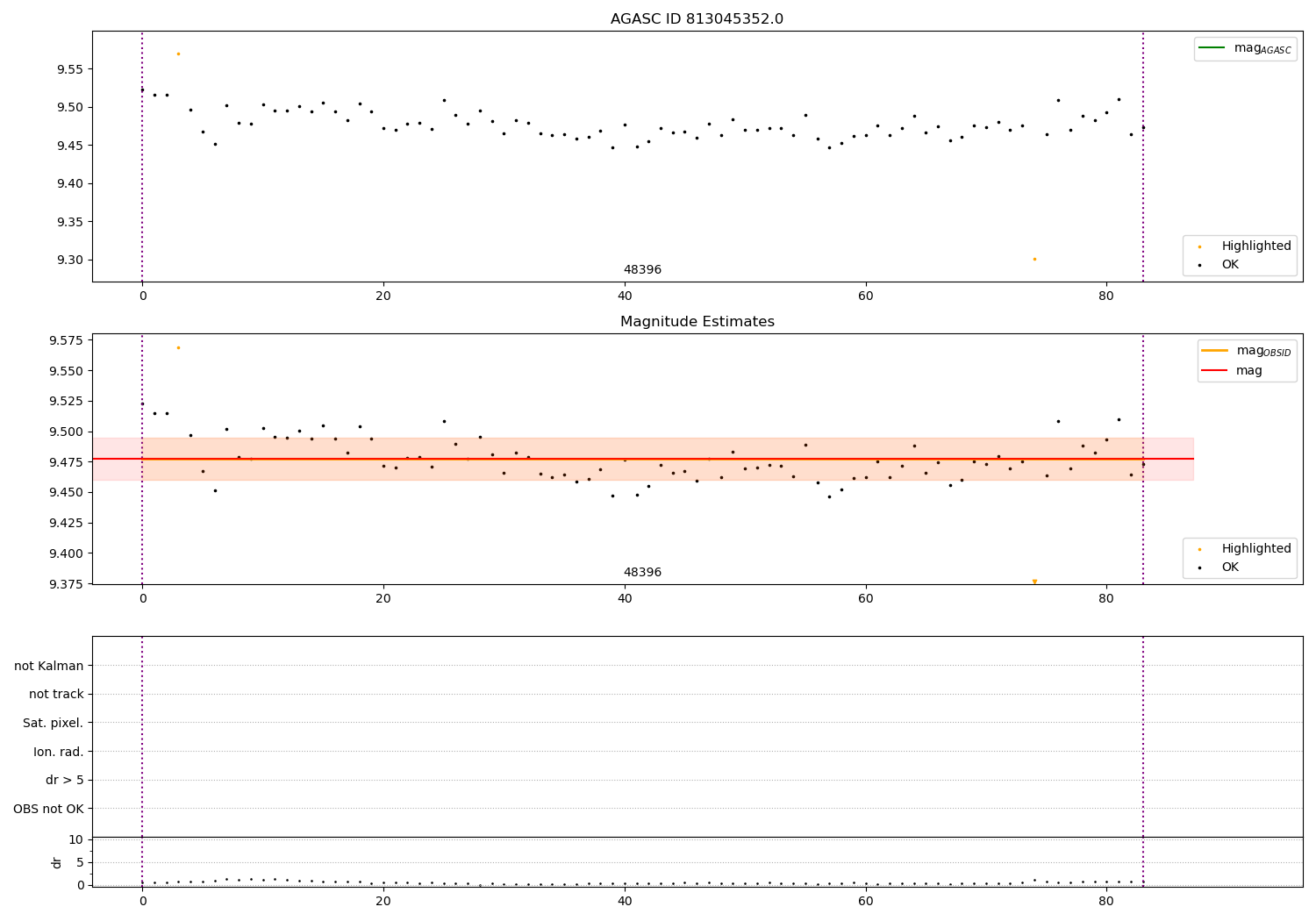
Task: Click the orange triangle marker at bottom of Magnitude Estimates plot
Action: pyautogui.click(x=1034, y=582)
